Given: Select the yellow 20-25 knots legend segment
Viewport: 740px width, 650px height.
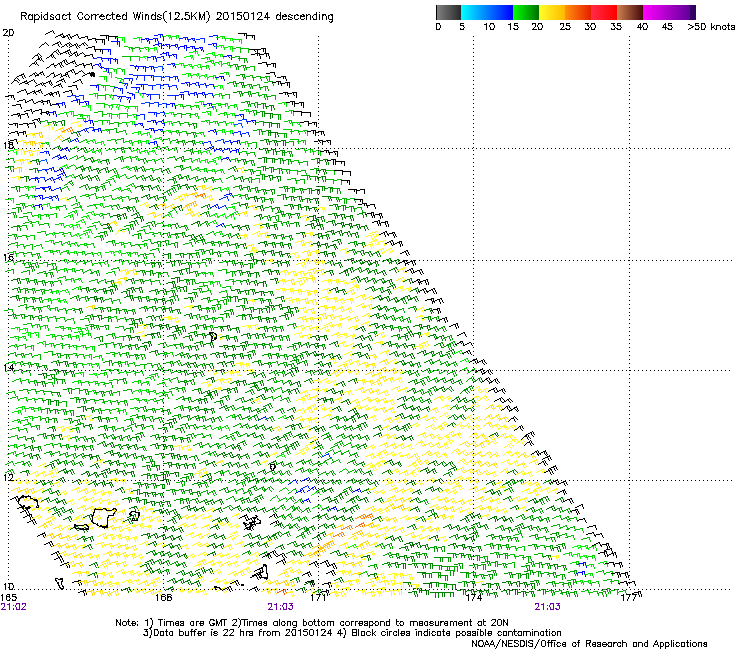Looking at the screenshot, I should pos(552,12).
